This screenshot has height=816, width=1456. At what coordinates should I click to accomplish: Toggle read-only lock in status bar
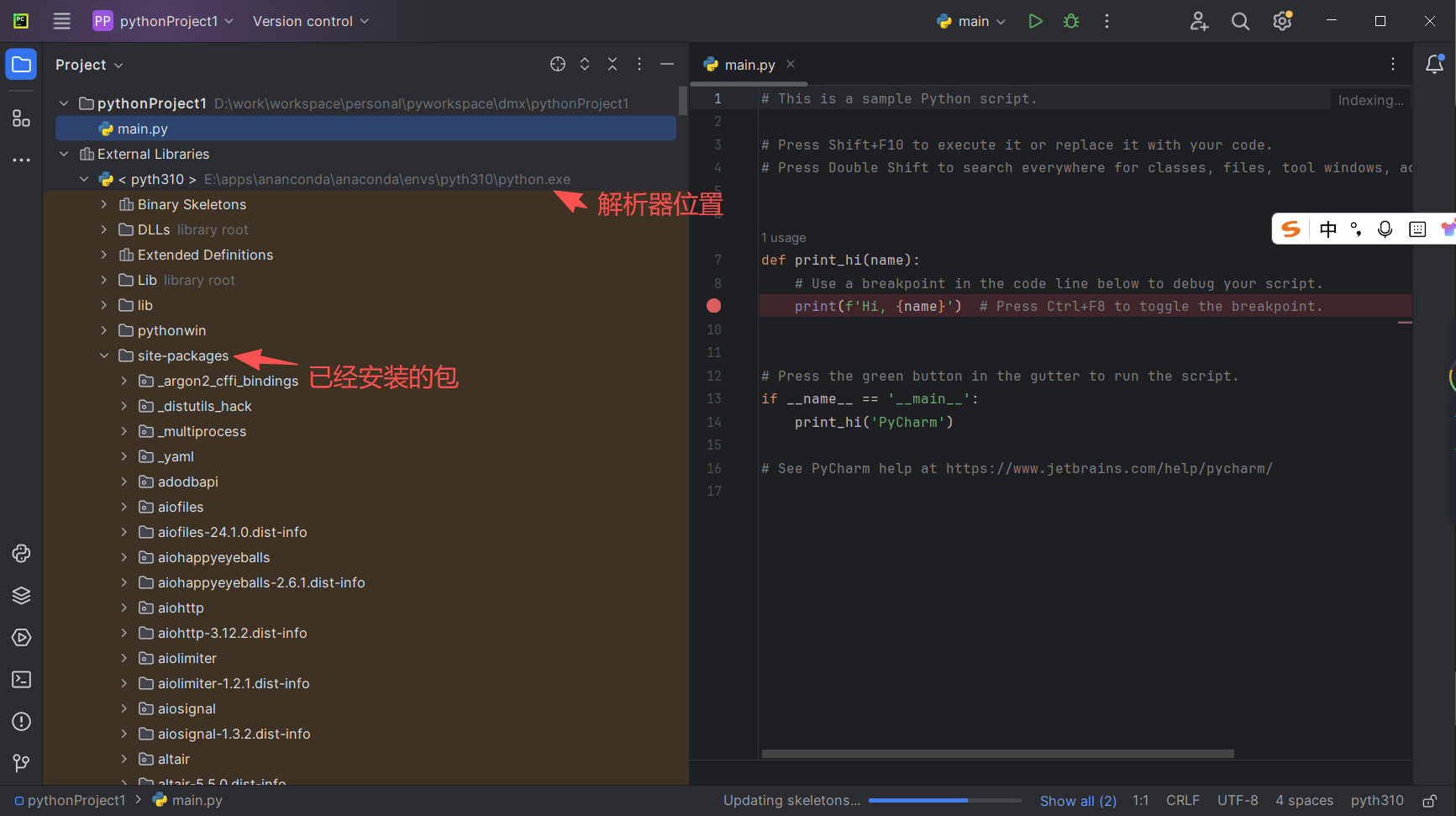click(1429, 801)
